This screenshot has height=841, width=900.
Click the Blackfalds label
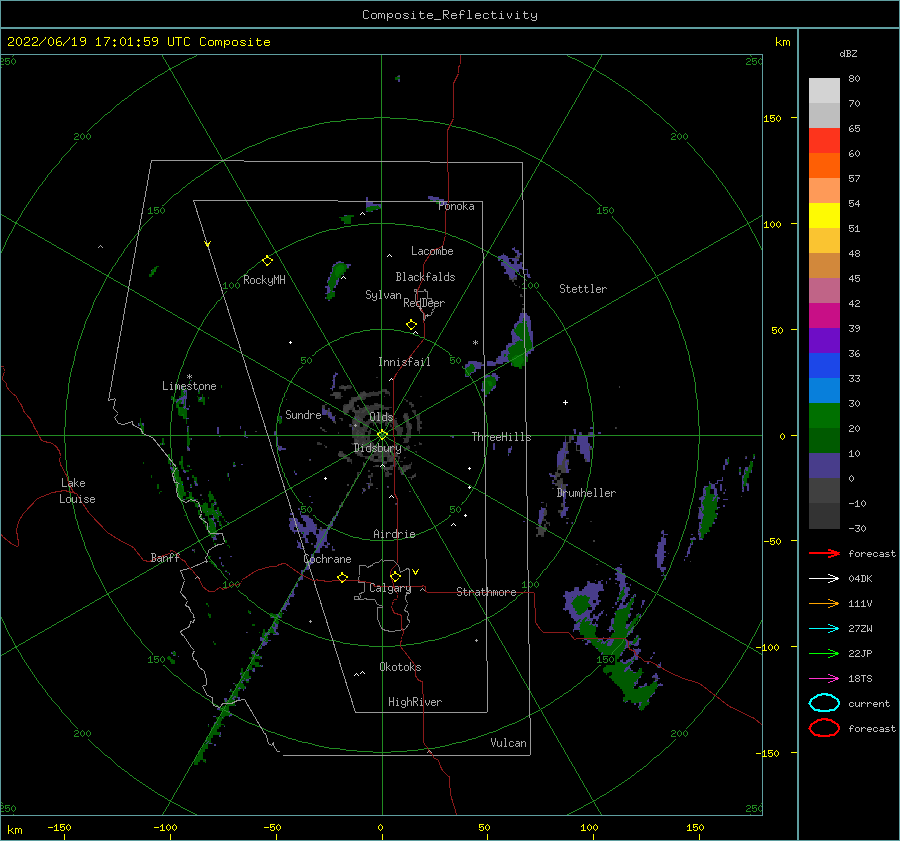[425, 277]
